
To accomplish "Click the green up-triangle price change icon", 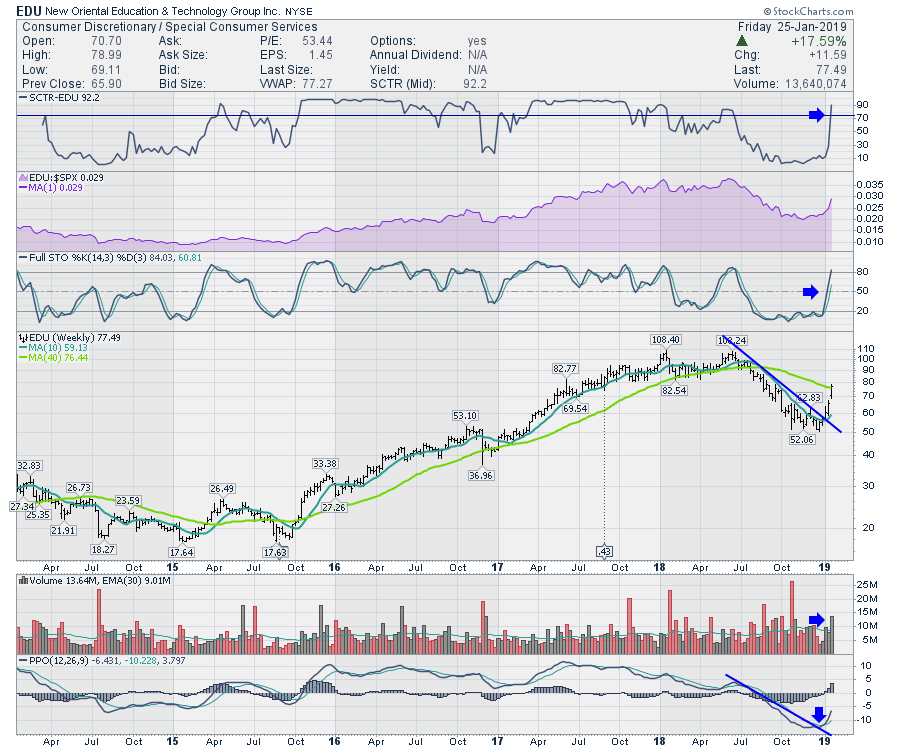I will pyautogui.click(x=742, y=41).
